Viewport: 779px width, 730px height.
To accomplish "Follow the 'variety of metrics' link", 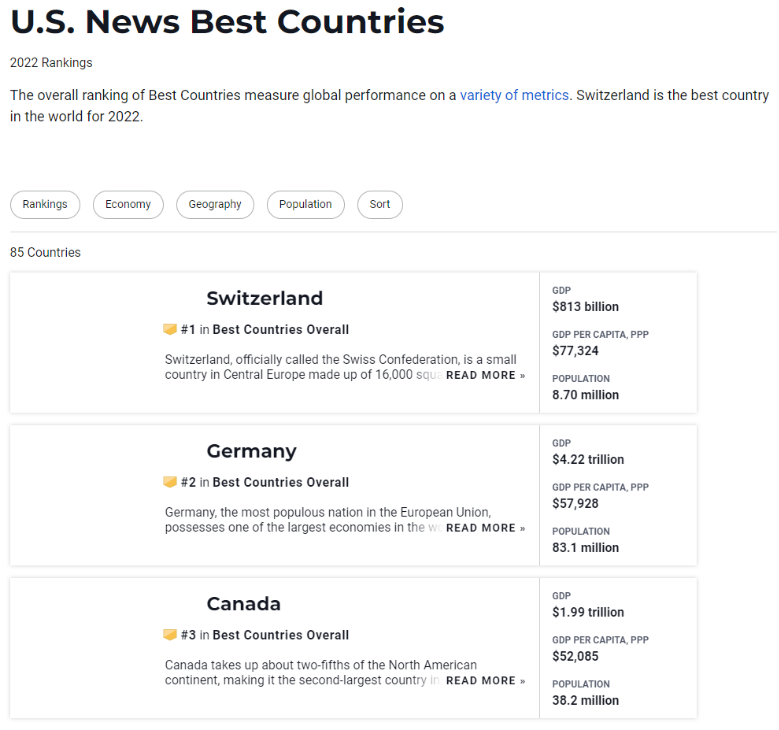I will [x=514, y=95].
